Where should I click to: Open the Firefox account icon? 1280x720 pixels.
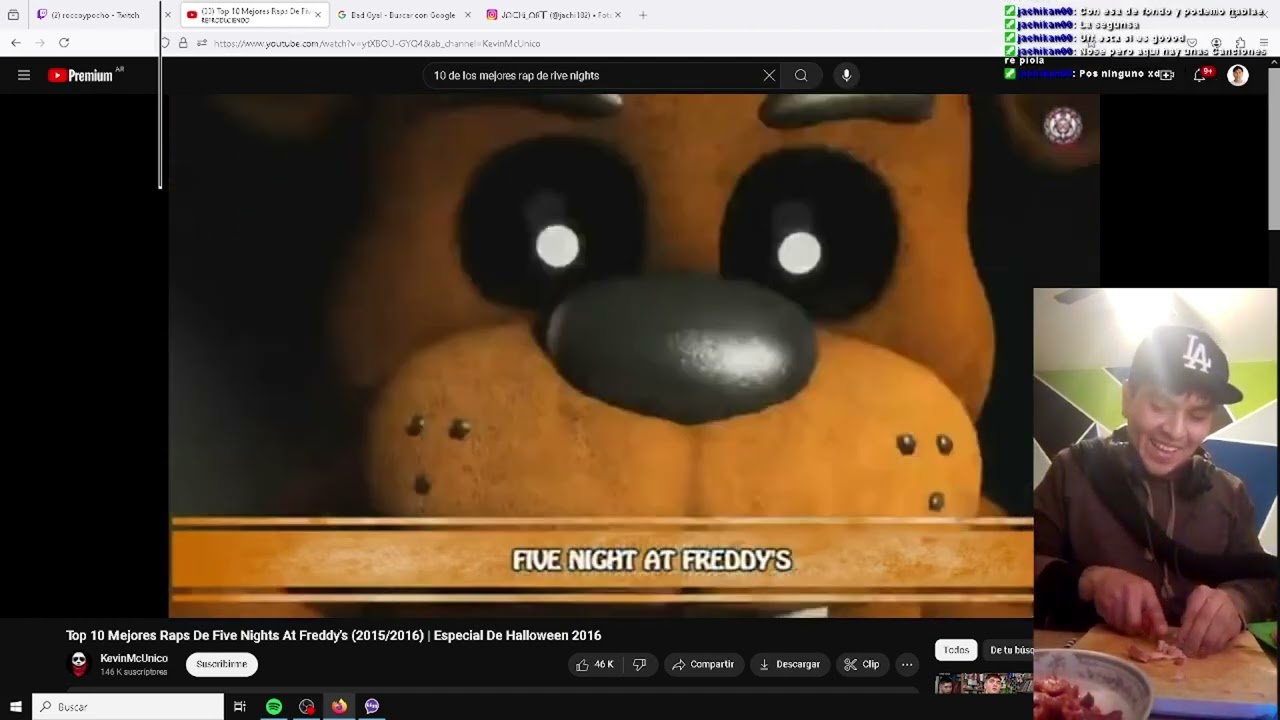pos(1216,43)
